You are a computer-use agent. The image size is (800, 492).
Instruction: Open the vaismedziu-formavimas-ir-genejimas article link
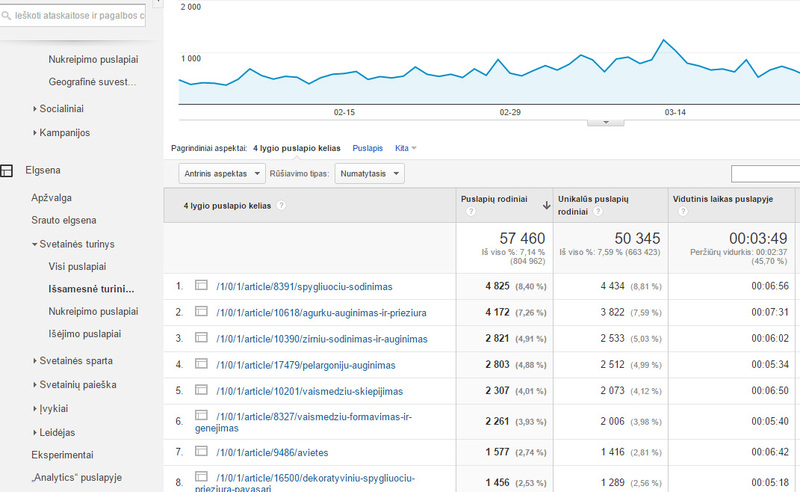304,422
